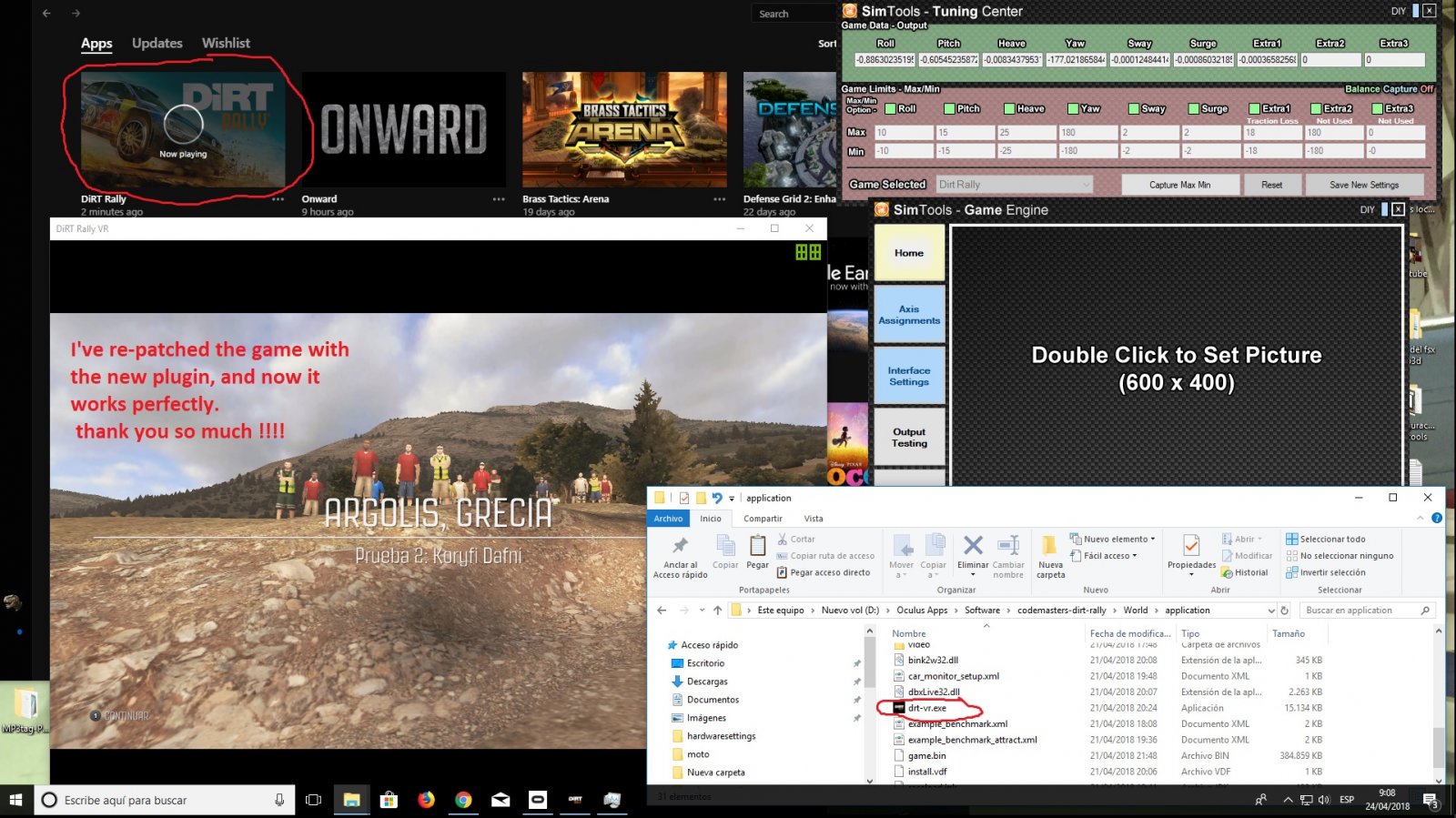The width and height of the screenshot is (1456, 818).
Task: Click the undo icon in Explorer title bar
Action: [x=717, y=498]
